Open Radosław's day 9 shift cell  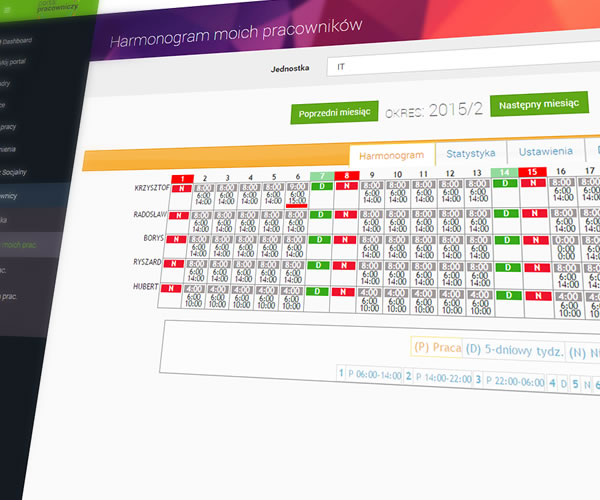pos(371,221)
